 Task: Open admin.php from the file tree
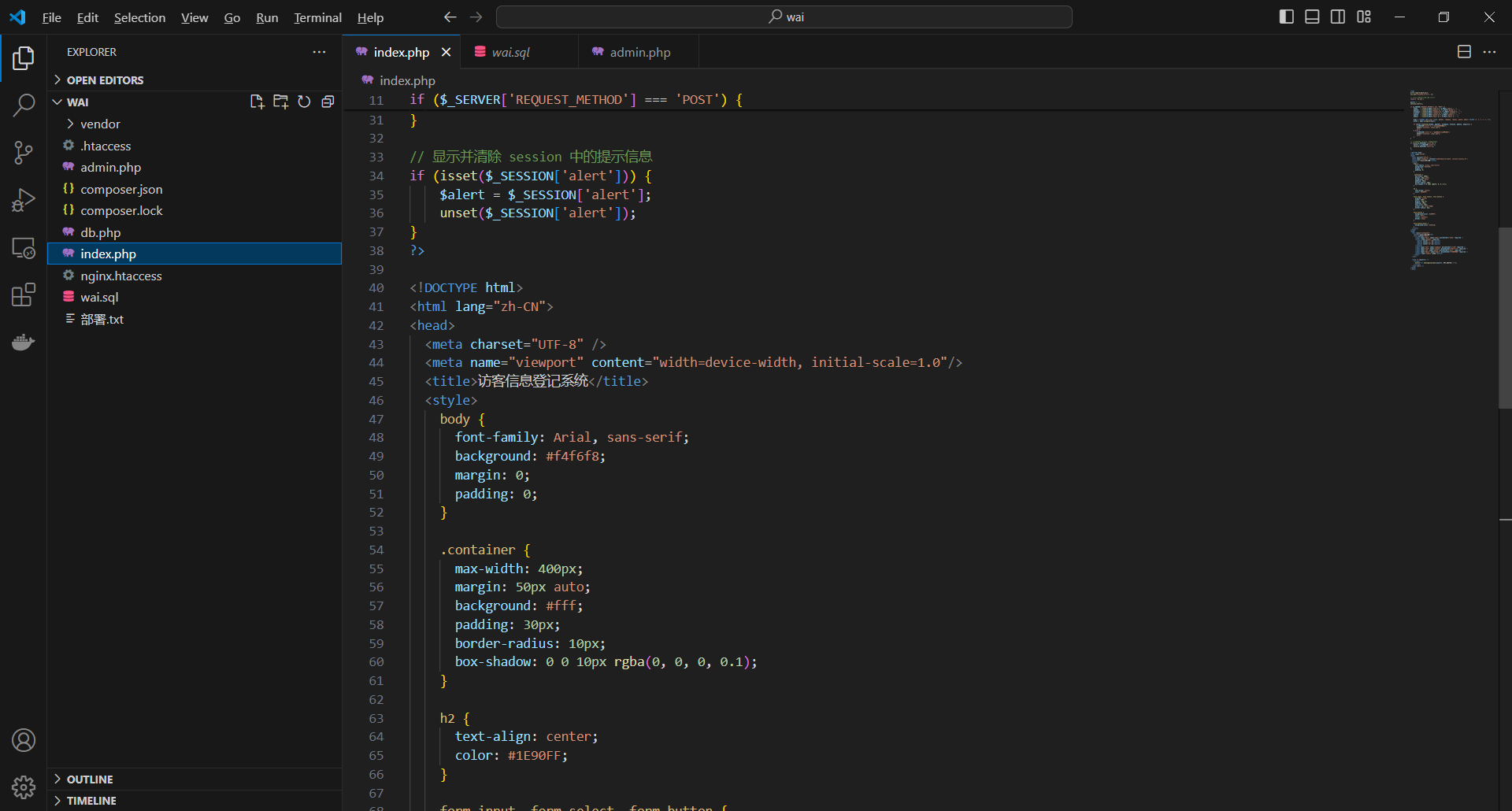(x=195, y=167)
